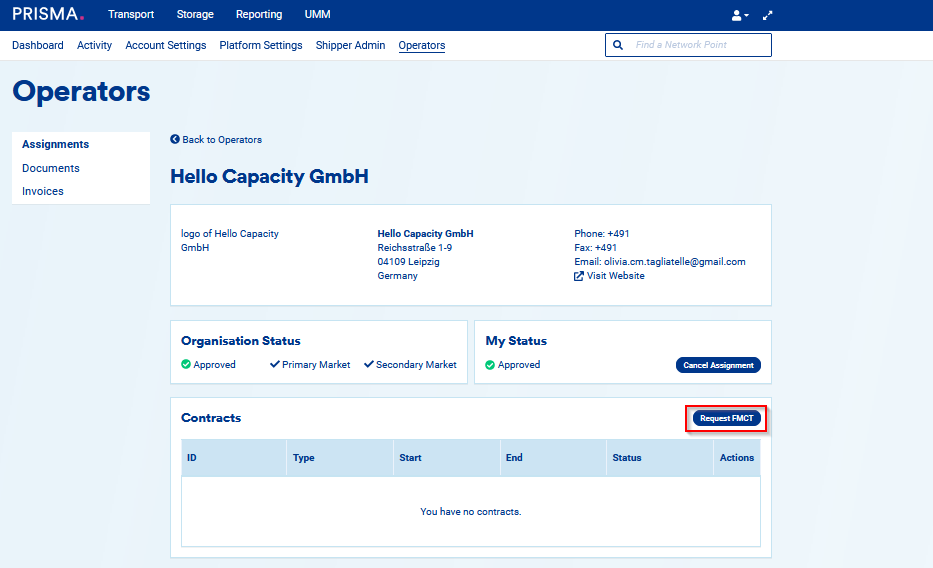Viewport: 933px width, 568px height.
Task: Click the Type column header
Action: tap(340, 457)
